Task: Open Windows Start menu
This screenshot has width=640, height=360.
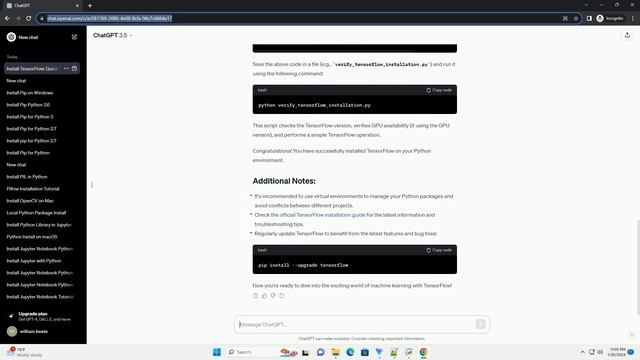Action: pyautogui.click(x=217, y=352)
